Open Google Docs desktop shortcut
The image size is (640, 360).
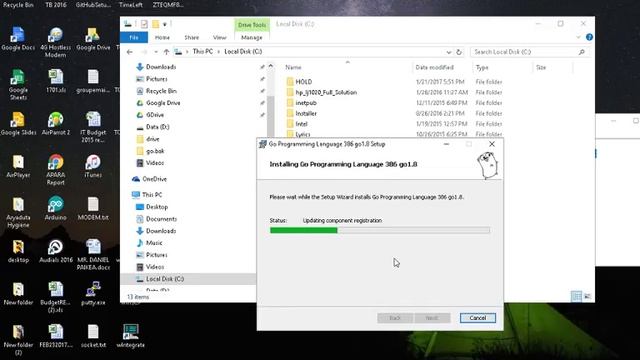(x=18, y=39)
